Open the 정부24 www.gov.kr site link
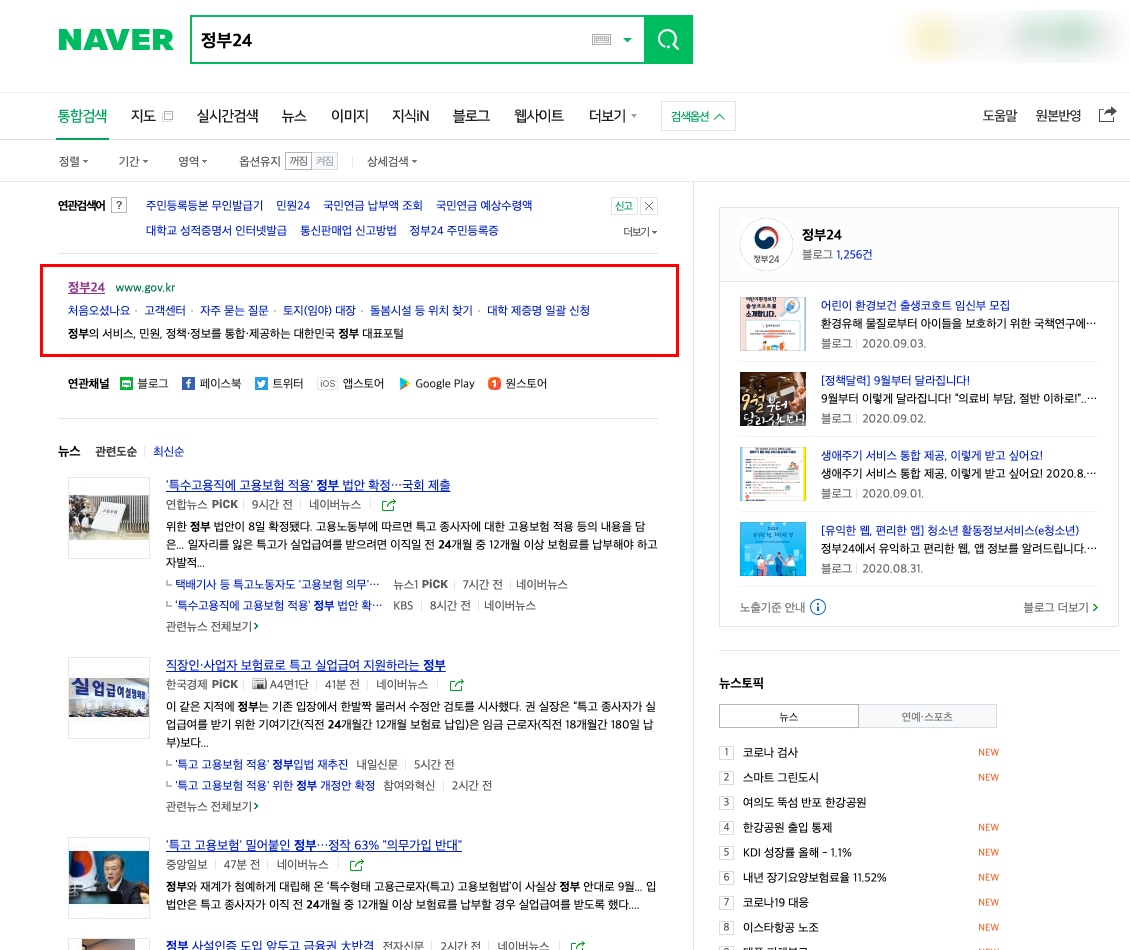1130x950 pixels. [86, 287]
